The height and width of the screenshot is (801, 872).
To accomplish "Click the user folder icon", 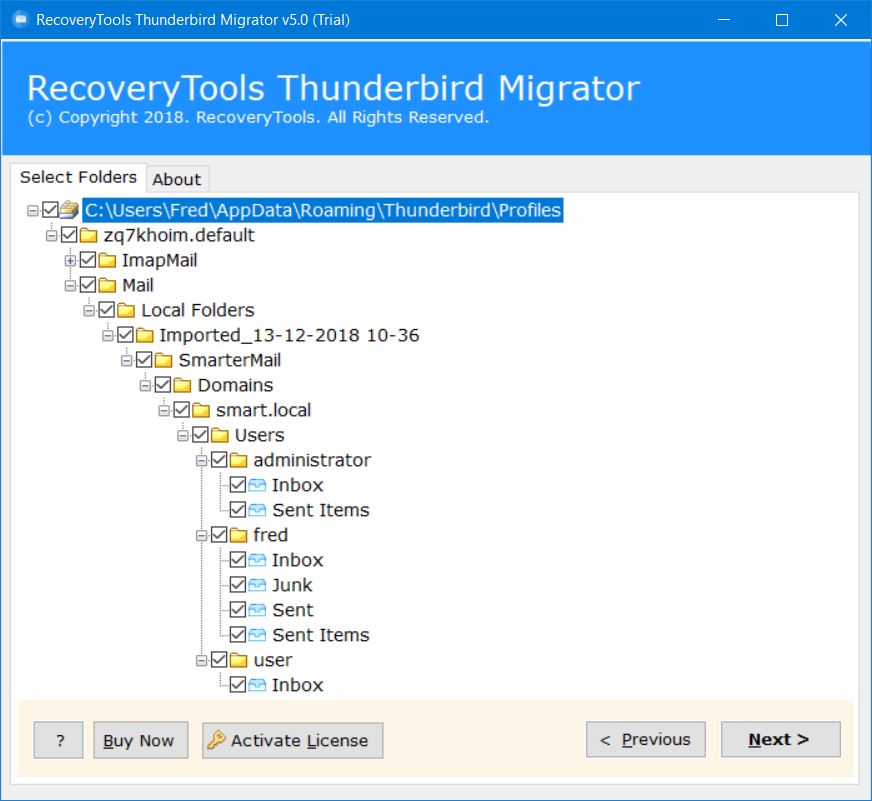I will point(238,660).
